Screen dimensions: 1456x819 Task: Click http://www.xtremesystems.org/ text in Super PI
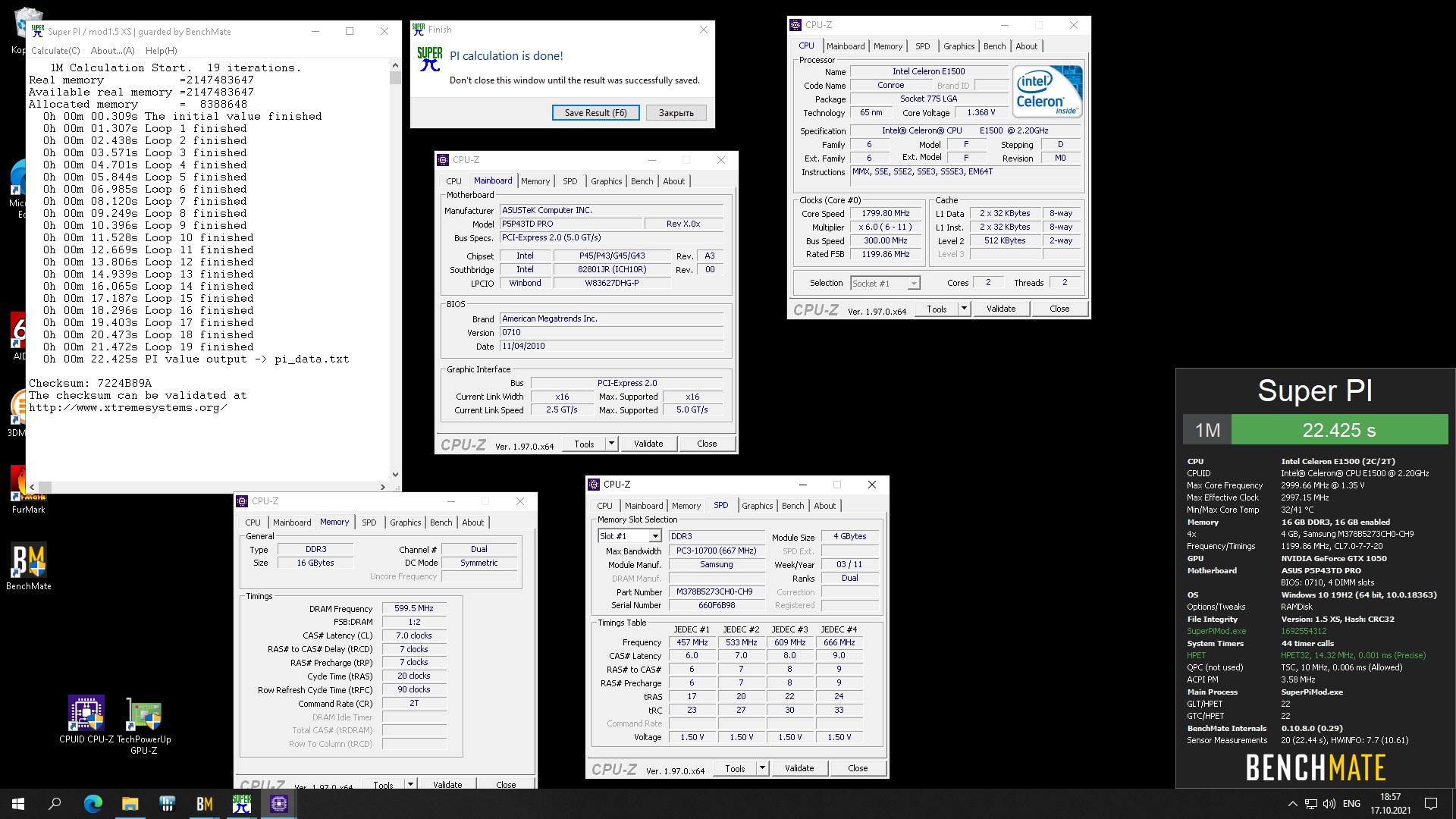pyautogui.click(x=128, y=408)
